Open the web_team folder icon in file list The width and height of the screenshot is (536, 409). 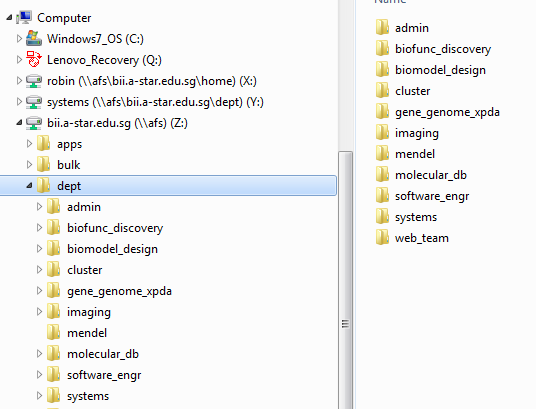[x=382, y=238]
